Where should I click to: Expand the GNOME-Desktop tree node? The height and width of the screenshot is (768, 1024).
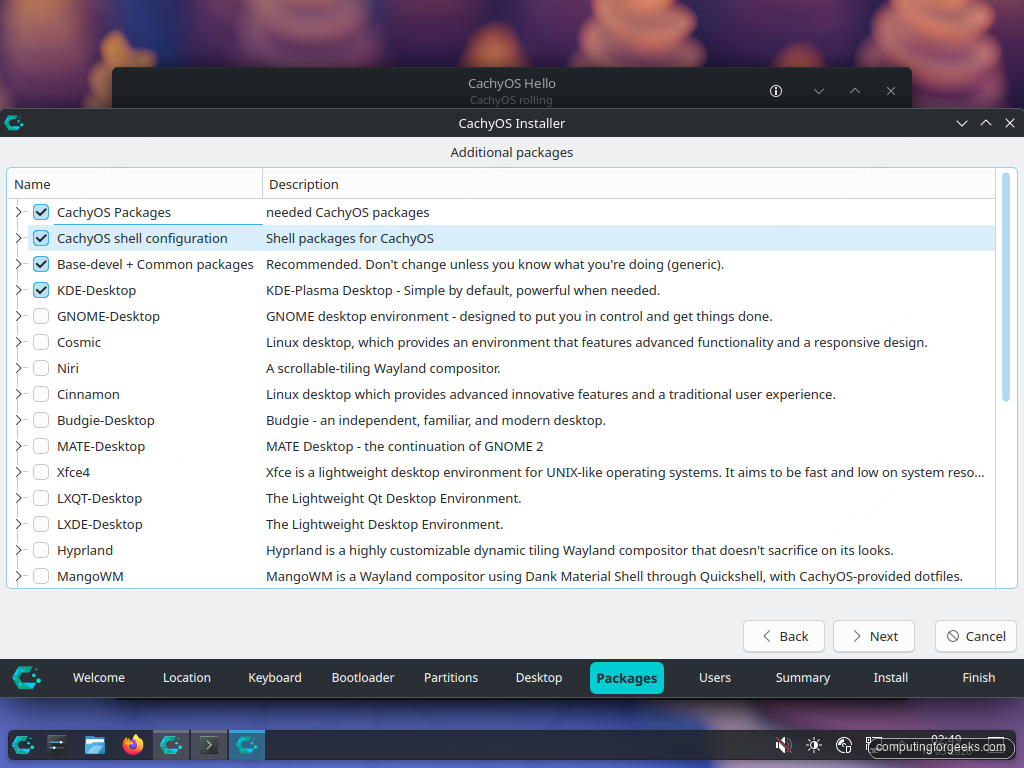[x=18, y=316]
